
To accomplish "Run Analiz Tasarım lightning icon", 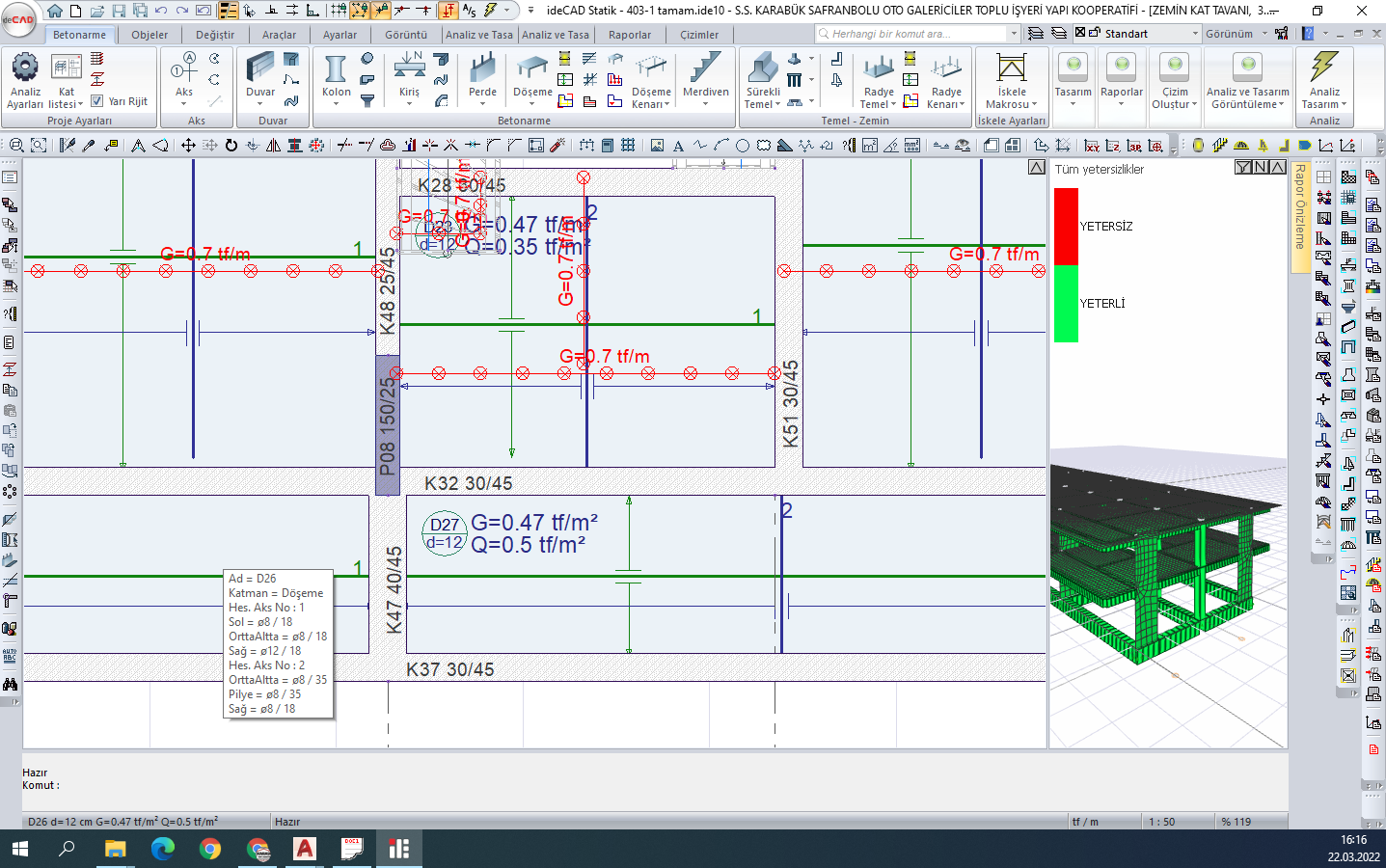I will pyautogui.click(x=1323, y=68).
